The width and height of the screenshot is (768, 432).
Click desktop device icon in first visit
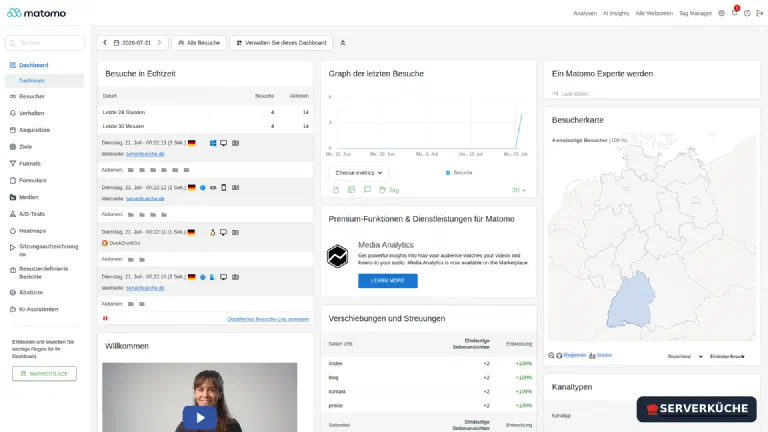(x=223, y=143)
